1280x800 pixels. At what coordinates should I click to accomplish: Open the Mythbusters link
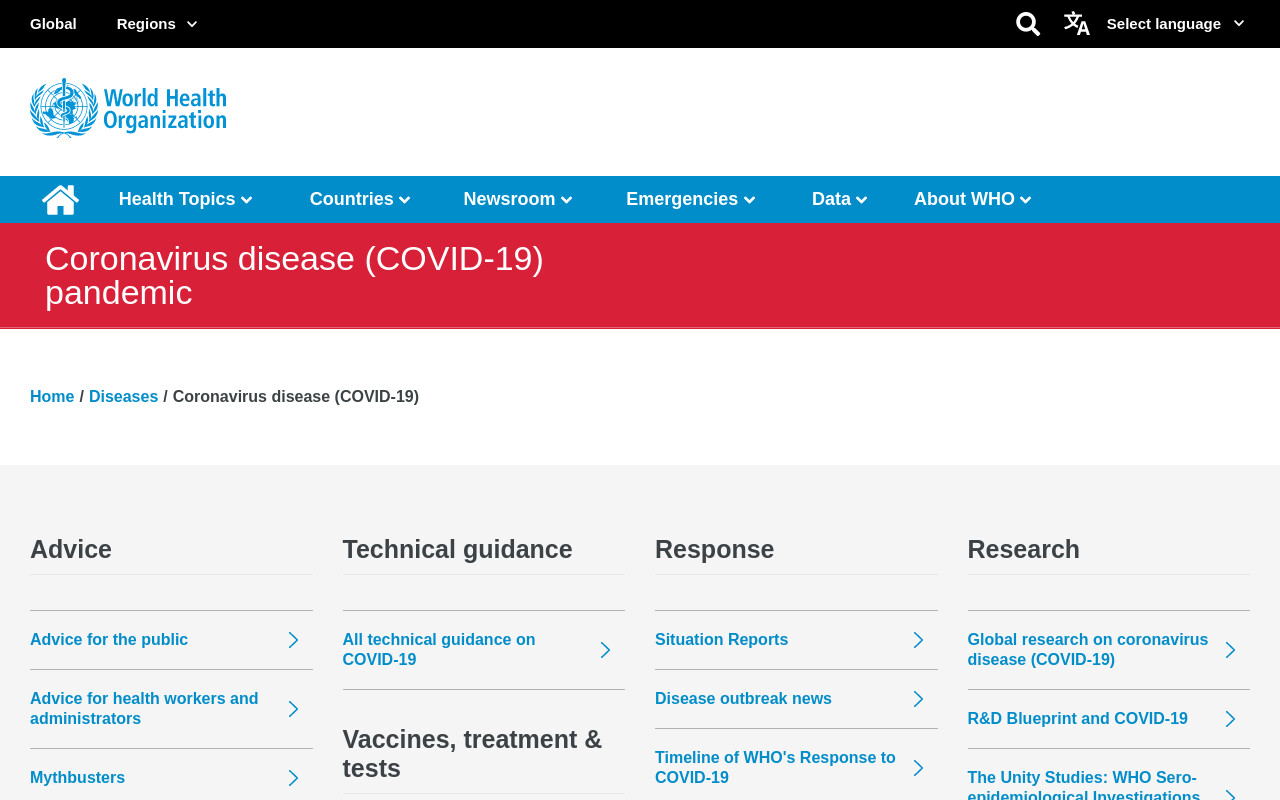pos(77,778)
